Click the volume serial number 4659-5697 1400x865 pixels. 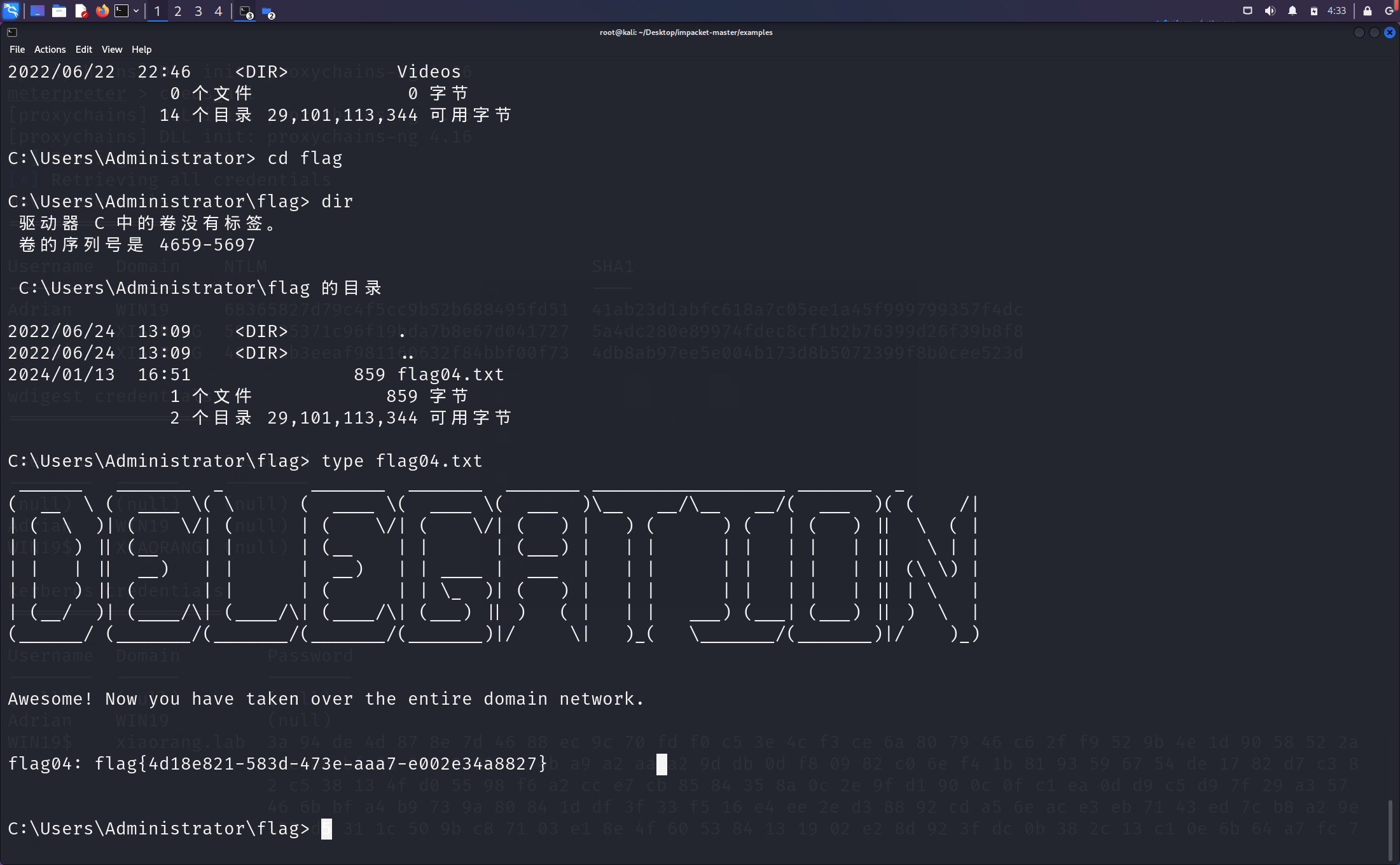pyautogui.click(x=207, y=245)
